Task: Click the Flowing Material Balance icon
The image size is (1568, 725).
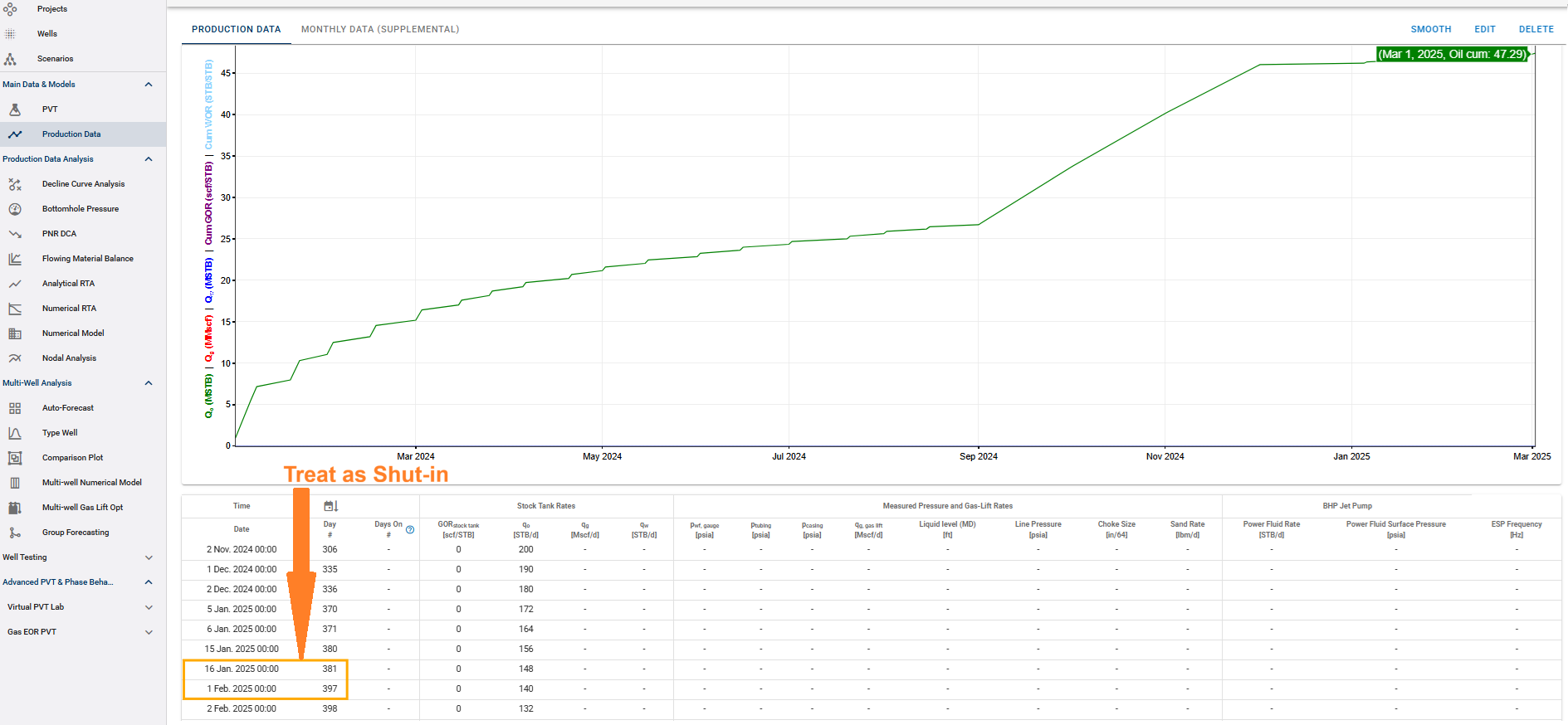Action: 15,259
